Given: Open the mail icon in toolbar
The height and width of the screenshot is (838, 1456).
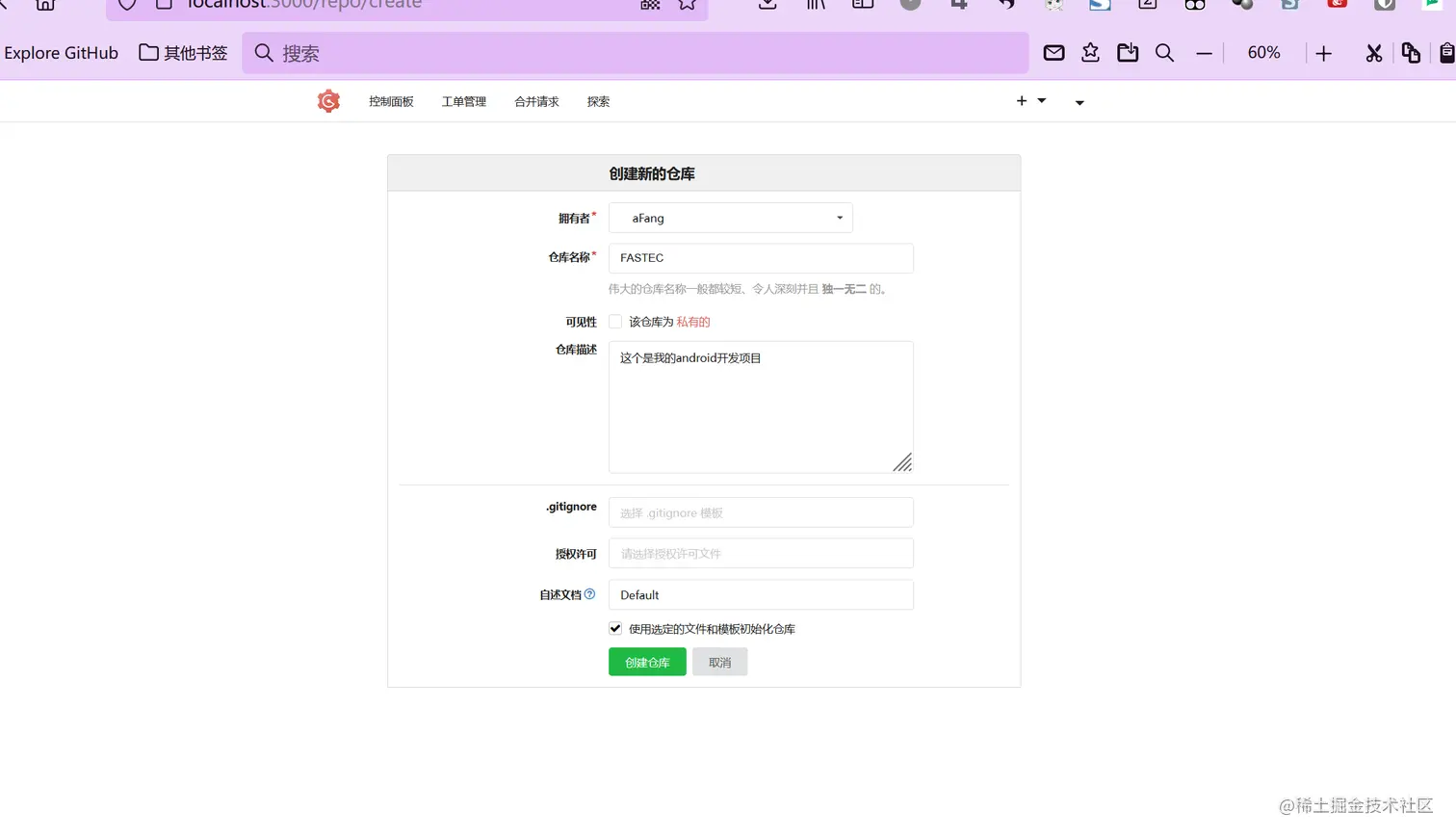Looking at the screenshot, I should (1053, 53).
